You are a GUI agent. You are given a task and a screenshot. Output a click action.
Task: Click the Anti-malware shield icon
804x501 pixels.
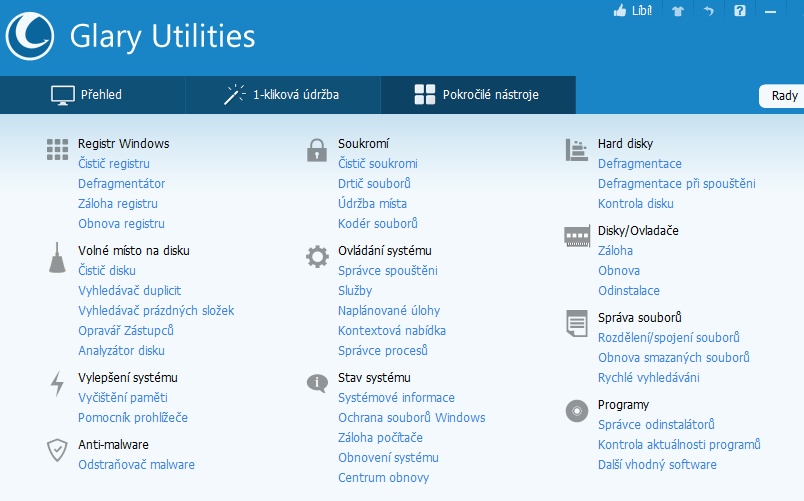57,450
